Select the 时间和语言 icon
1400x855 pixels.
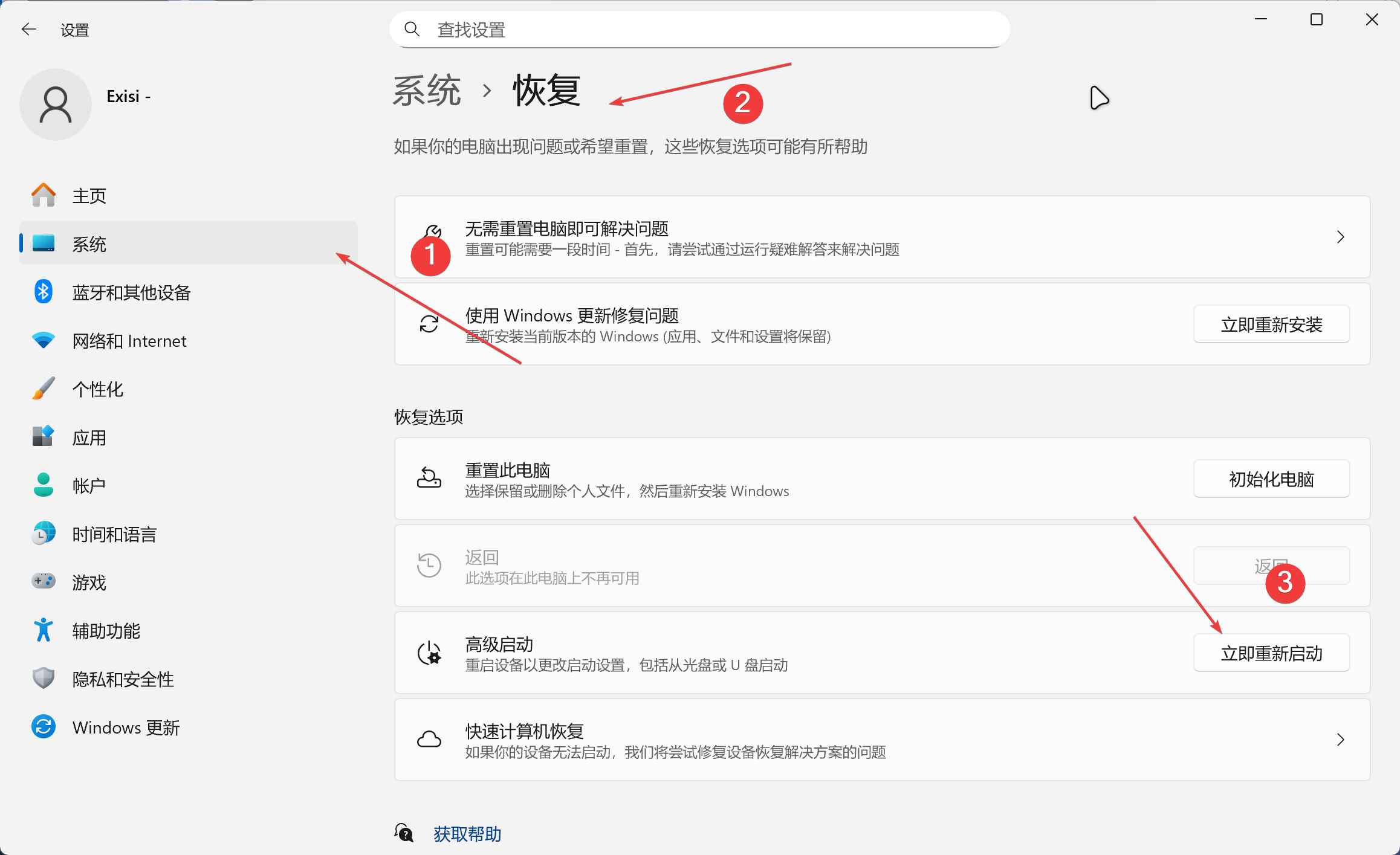[43, 534]
